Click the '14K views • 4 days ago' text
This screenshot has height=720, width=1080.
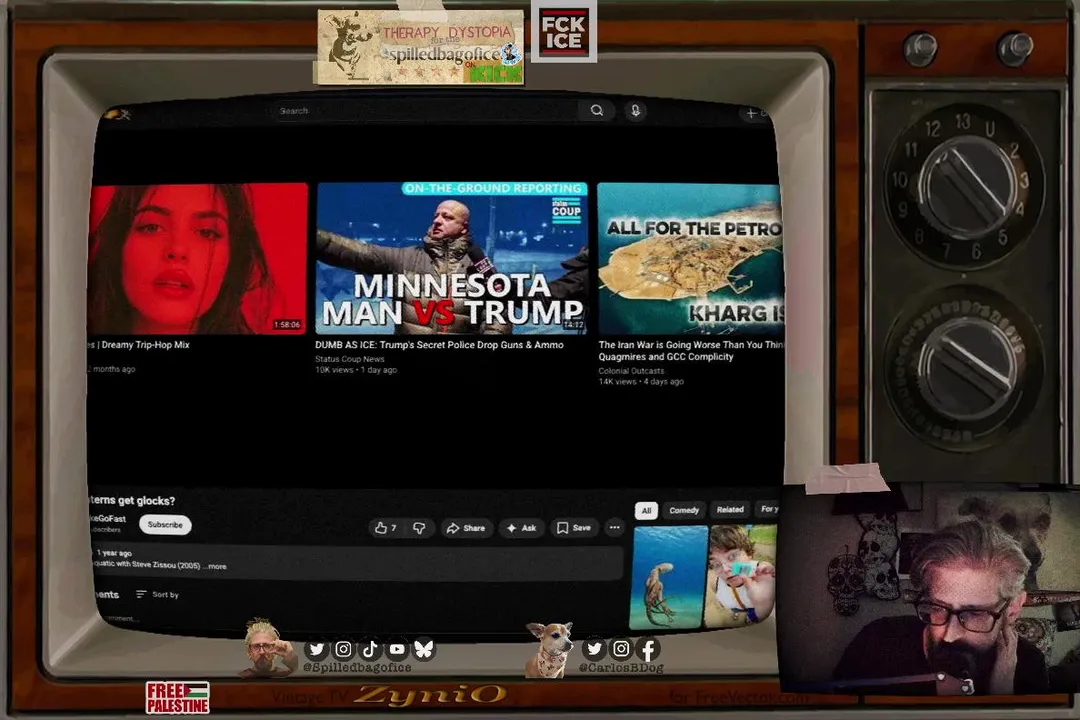641,382
